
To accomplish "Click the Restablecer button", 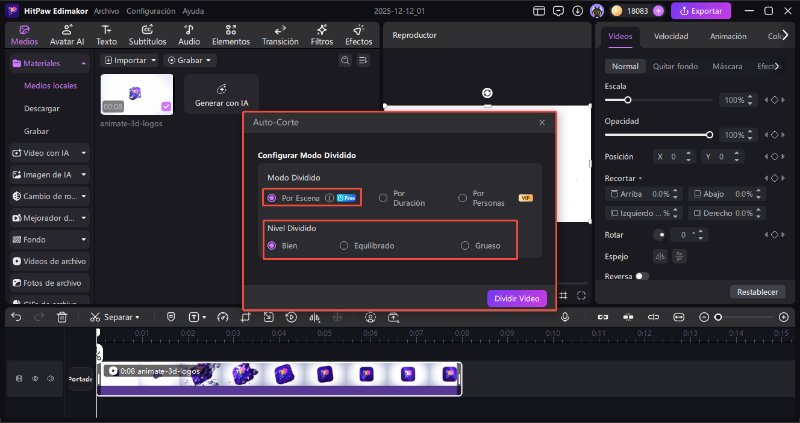I will (x=757, y=292).
